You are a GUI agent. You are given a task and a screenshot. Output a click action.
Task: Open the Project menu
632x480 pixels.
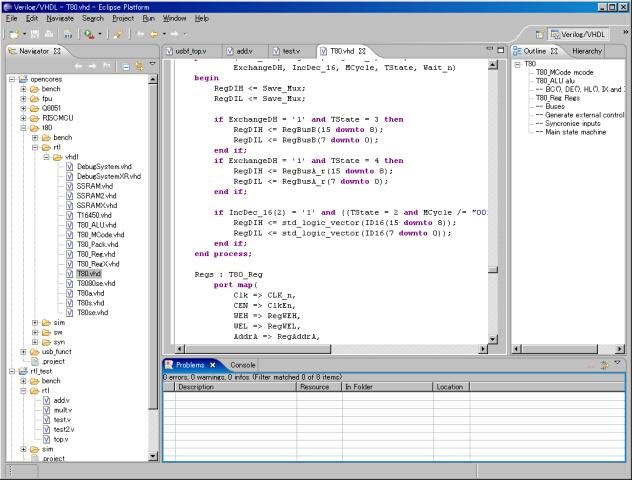click(x=122, y=18)
